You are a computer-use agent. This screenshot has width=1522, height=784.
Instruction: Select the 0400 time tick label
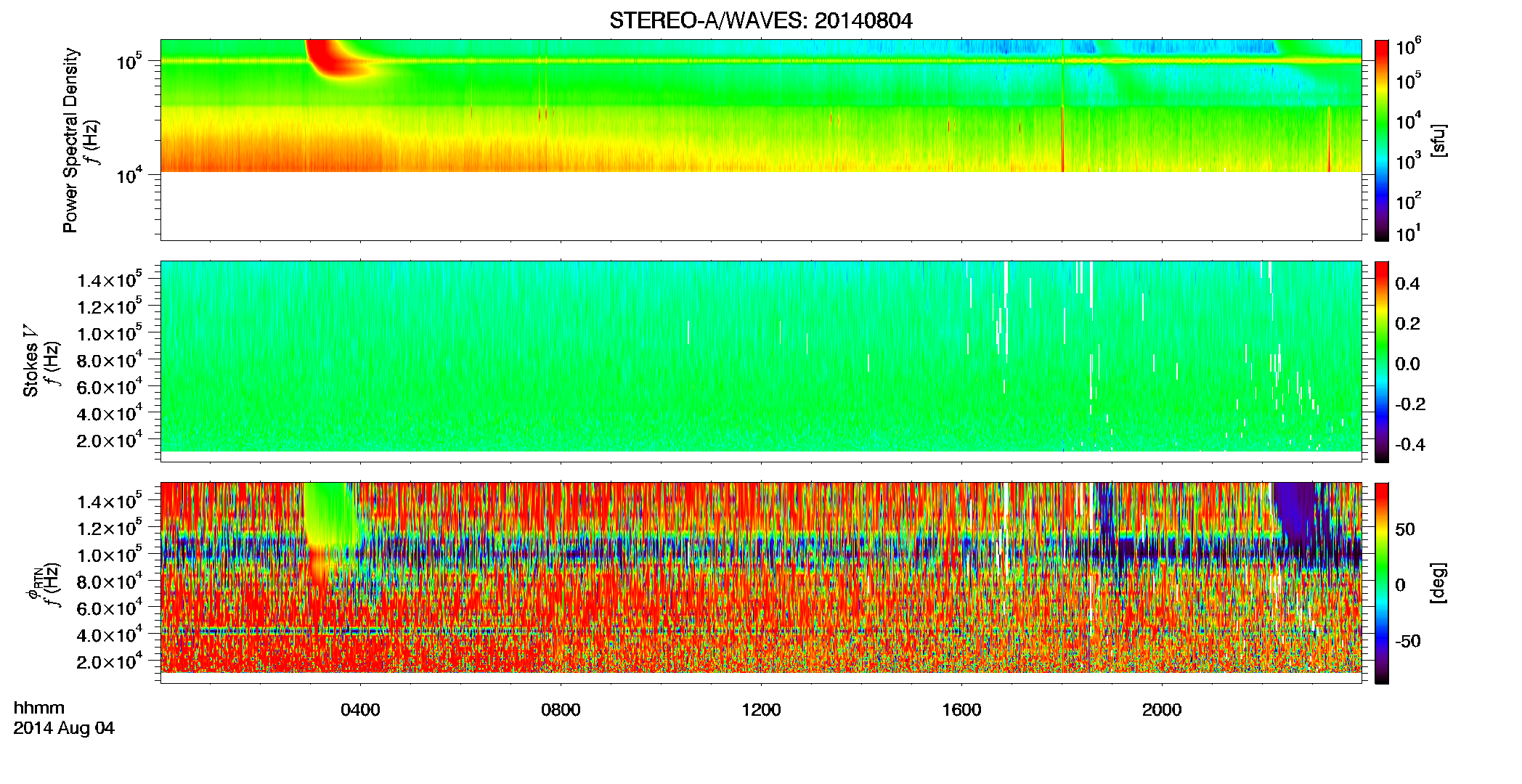click(x=360, y=709)
